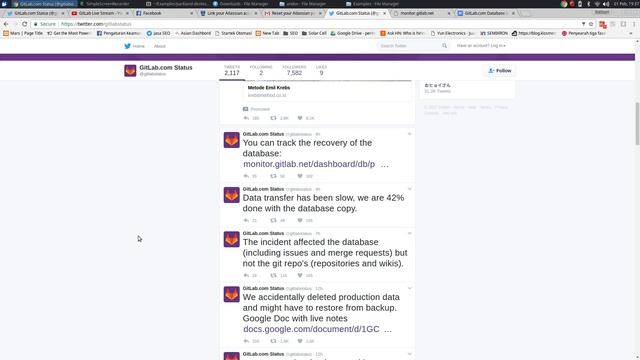640x360 pixels.
Task: Switch to the GitLab Live Stream tab
Action: (100, 13)
